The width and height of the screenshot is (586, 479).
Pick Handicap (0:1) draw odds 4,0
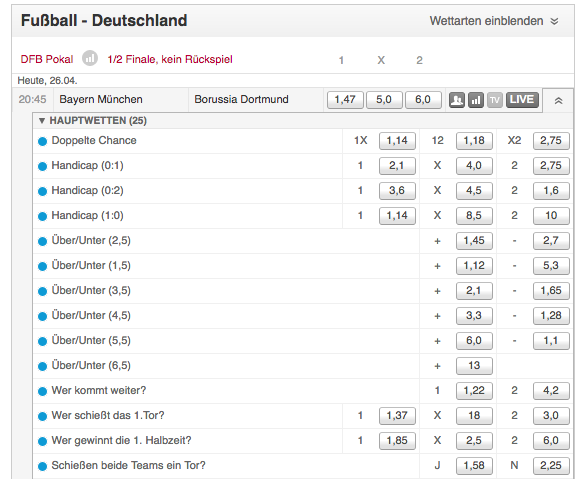tap(474, 166)
